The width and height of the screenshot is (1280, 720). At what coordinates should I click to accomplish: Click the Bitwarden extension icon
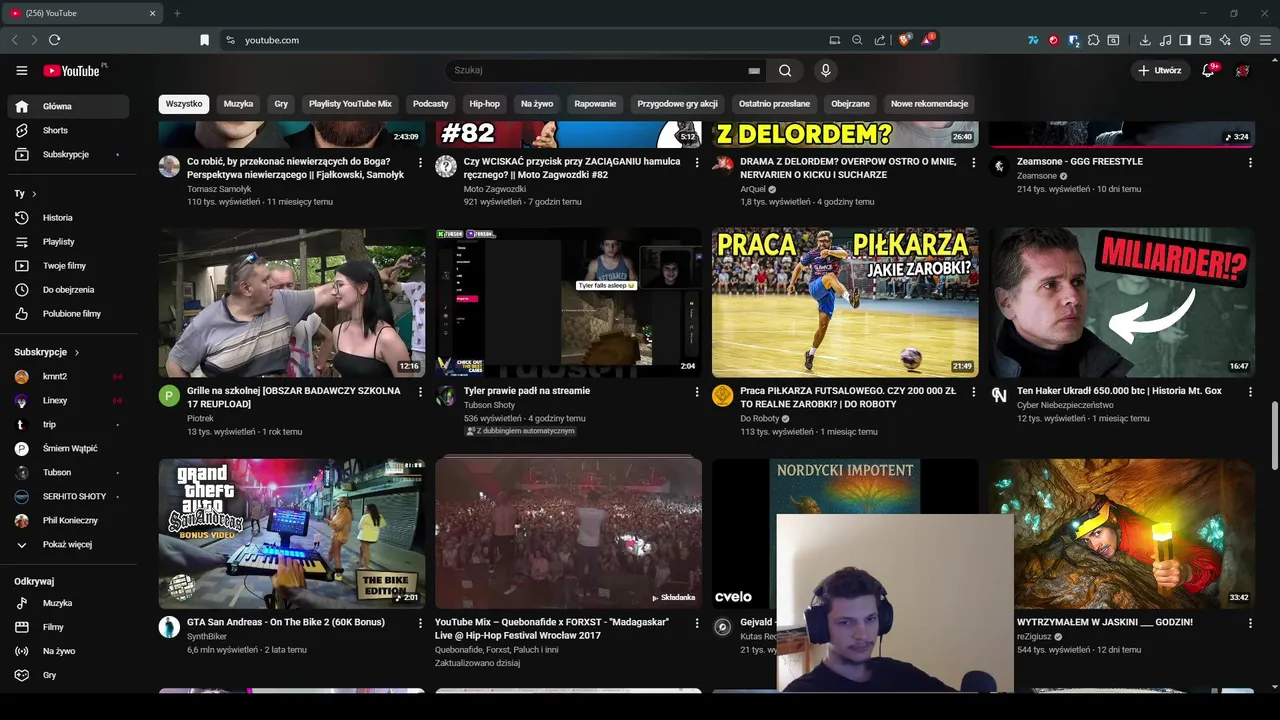(1073, 40)
